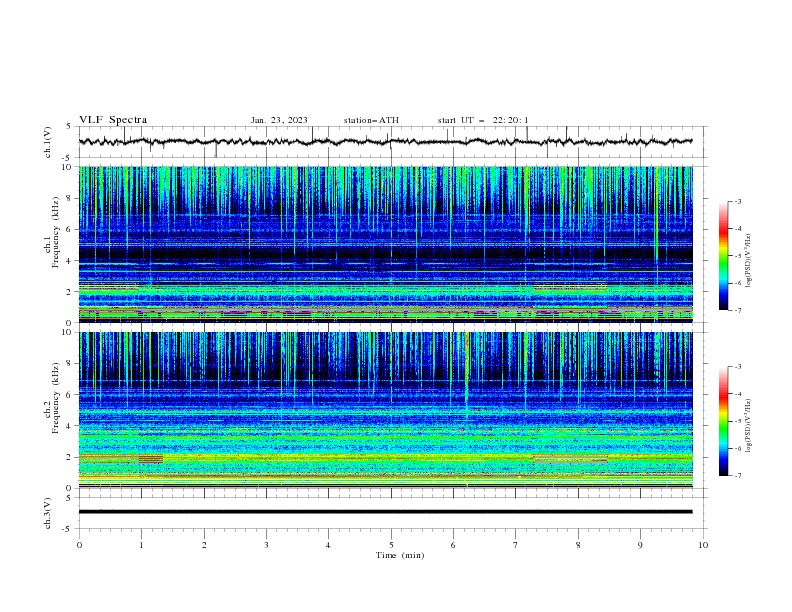Image resolution: width=792 pixels, height=612 pixels.
Task: Select the date text "Jan. 23, 2023"
Action: click(279, 120)
